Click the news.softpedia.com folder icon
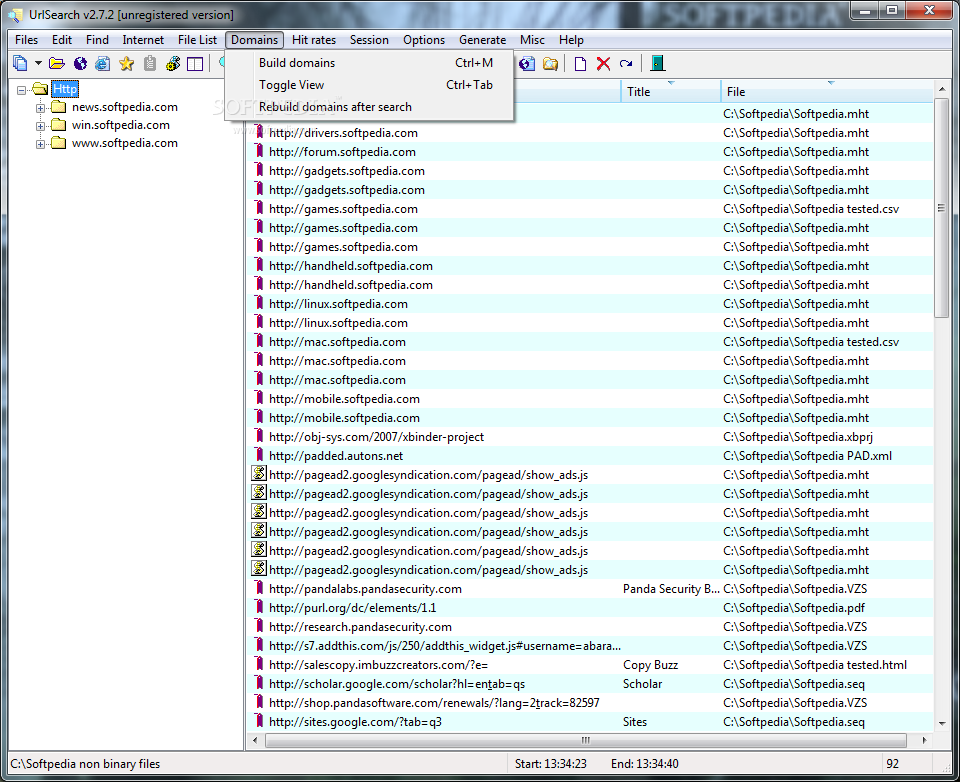Viewport: 960px width, 782px height. (x=58, y=107)
